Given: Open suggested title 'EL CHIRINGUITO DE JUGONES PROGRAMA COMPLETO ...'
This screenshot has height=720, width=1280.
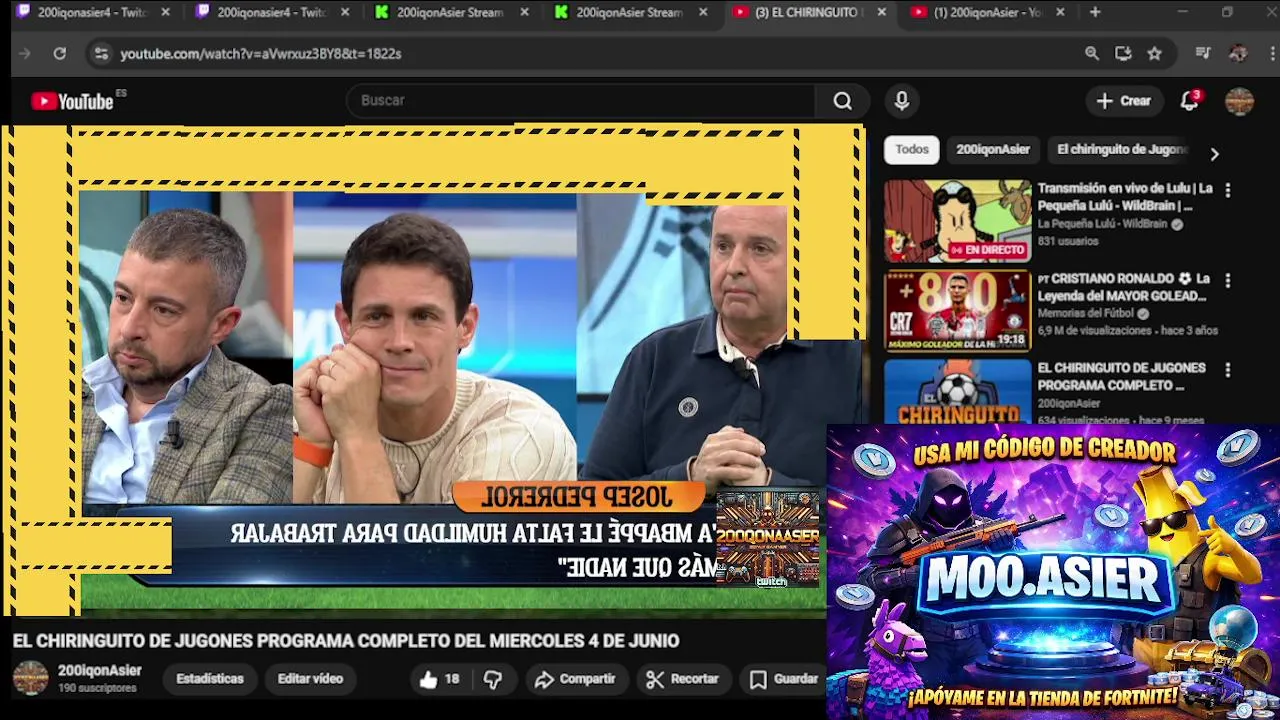Looking at the screenshot, I should click(x=1122, y=377).
